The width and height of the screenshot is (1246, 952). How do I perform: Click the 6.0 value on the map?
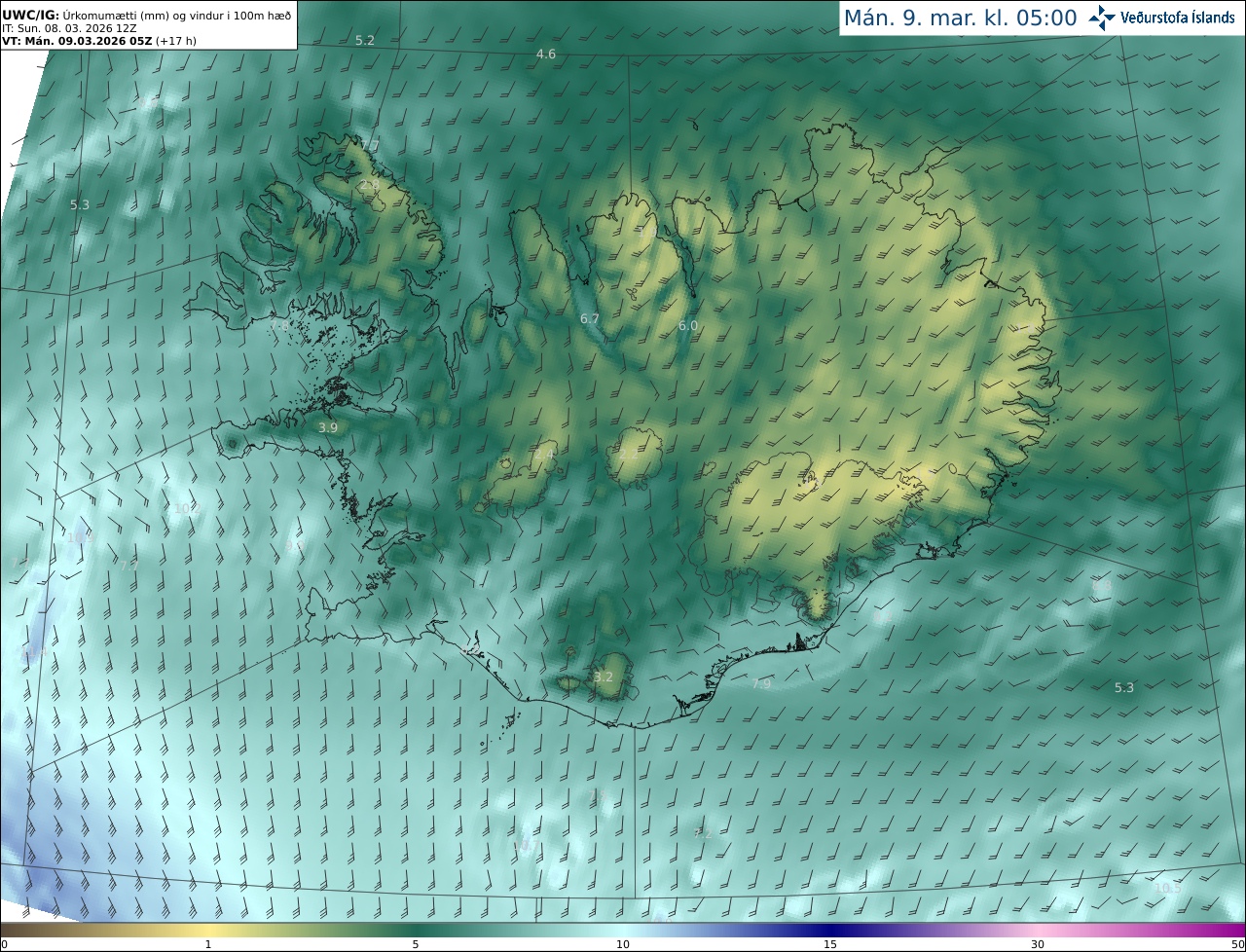coord(688,325)
